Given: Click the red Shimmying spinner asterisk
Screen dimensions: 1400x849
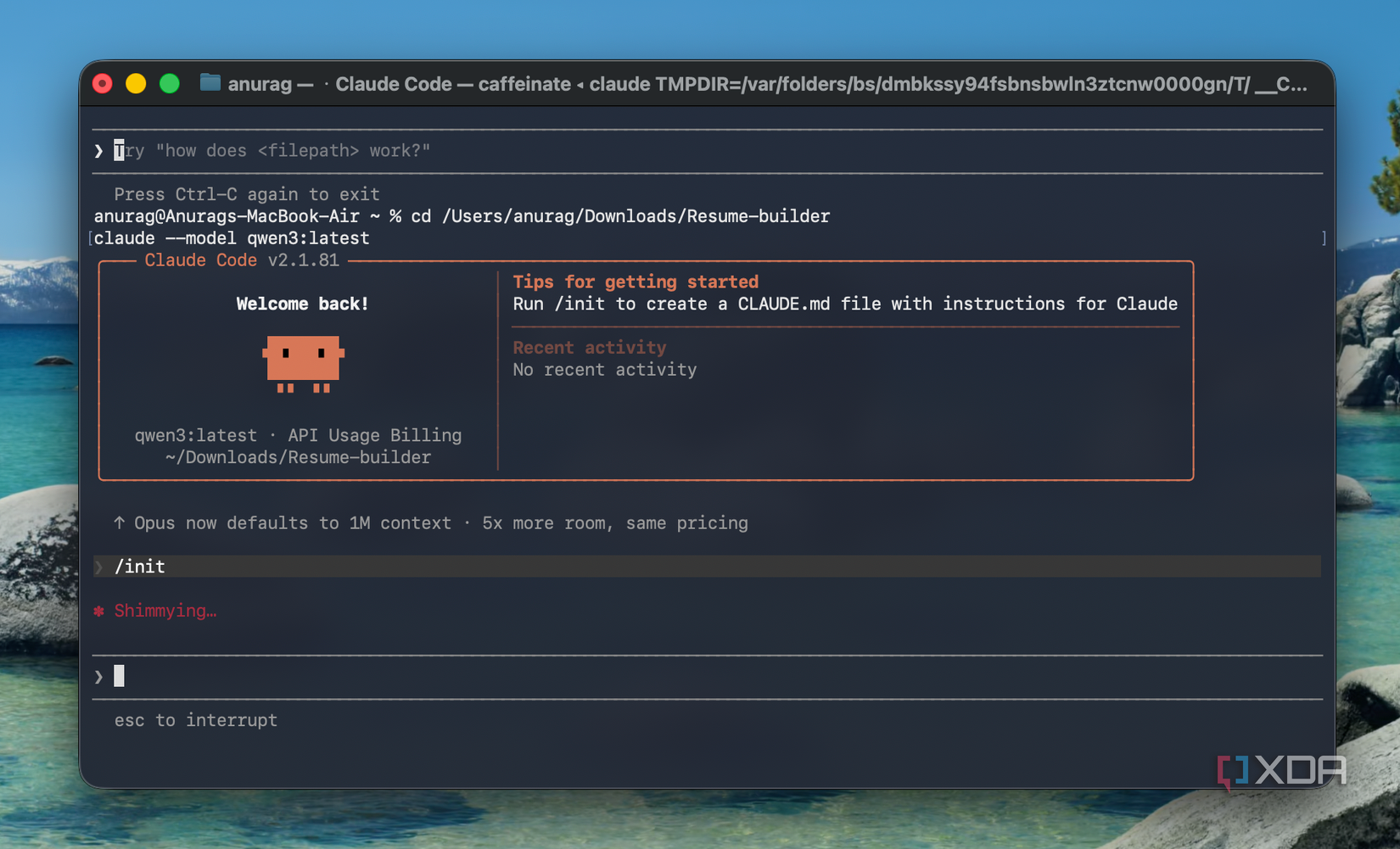Looking at the screenshot, I should [99, 611].
